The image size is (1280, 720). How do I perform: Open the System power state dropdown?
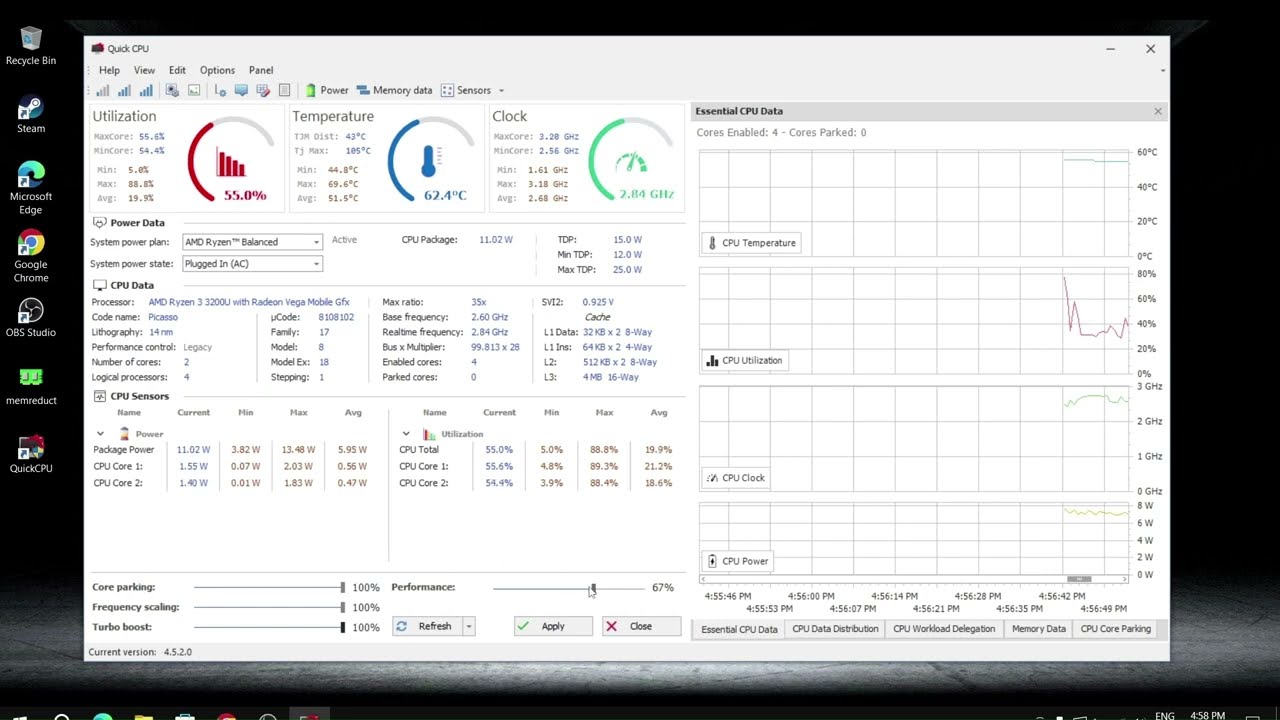click(252, 264)
